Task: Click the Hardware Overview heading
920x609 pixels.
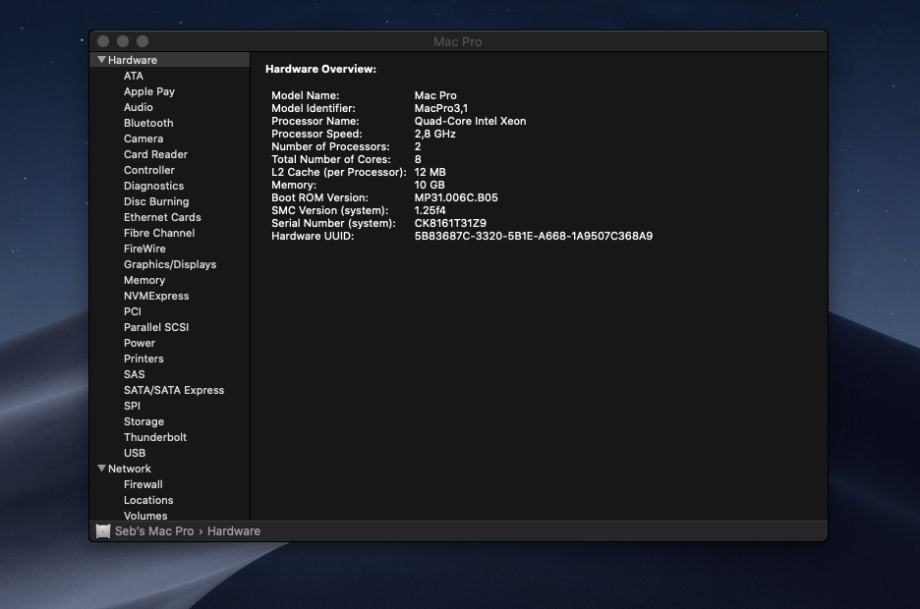Action: click(320, 69)
